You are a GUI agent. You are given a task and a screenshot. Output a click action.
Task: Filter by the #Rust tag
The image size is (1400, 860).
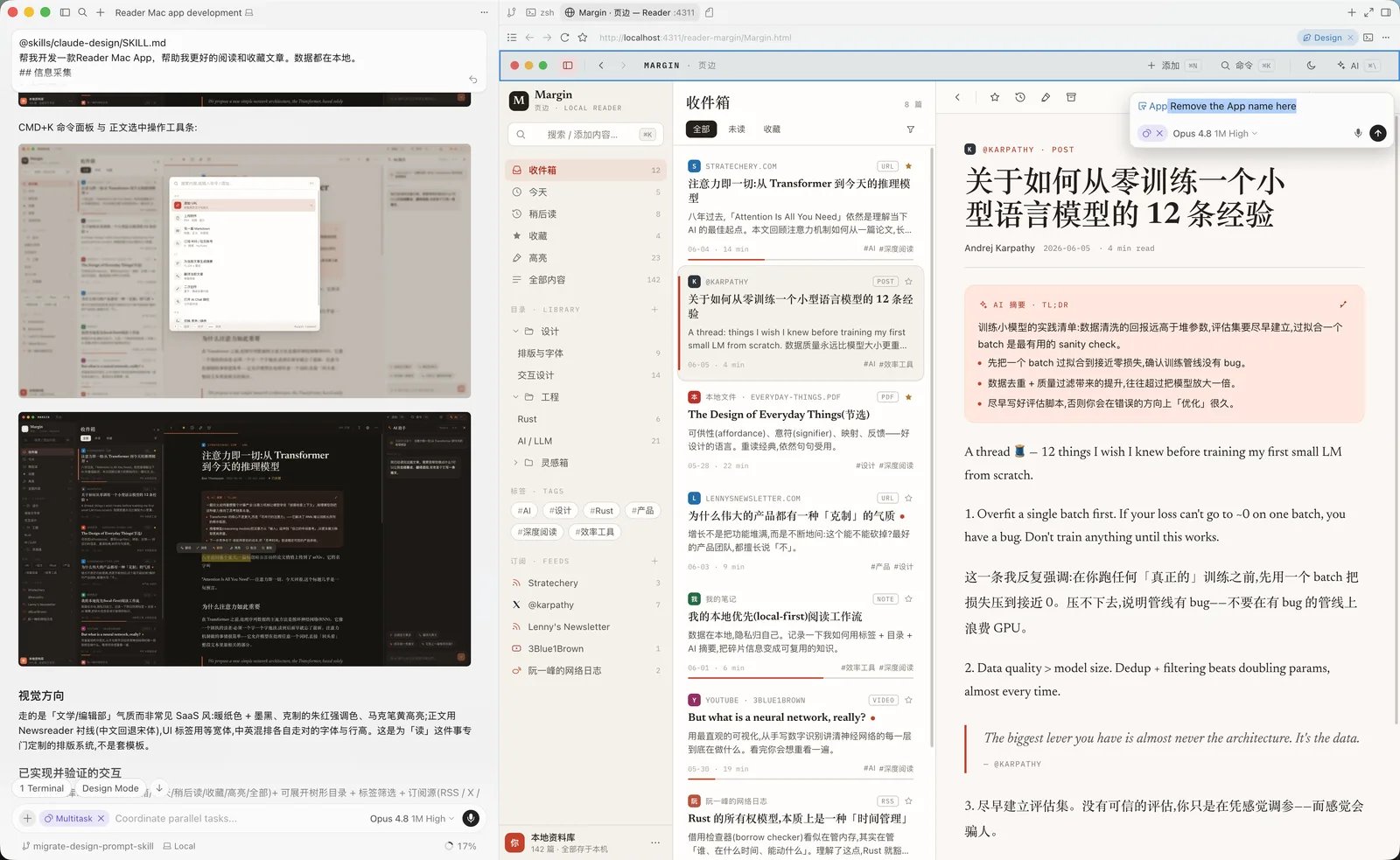(601, 511)
